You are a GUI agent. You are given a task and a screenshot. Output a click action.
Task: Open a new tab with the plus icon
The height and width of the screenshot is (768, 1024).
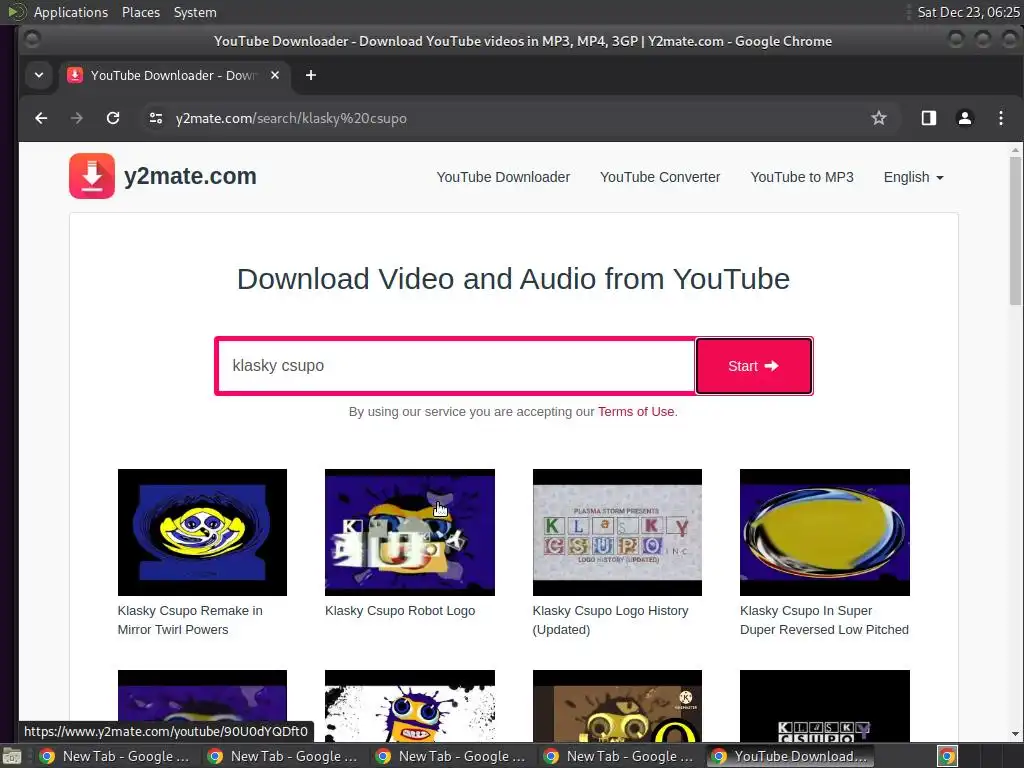coord(311,75)
